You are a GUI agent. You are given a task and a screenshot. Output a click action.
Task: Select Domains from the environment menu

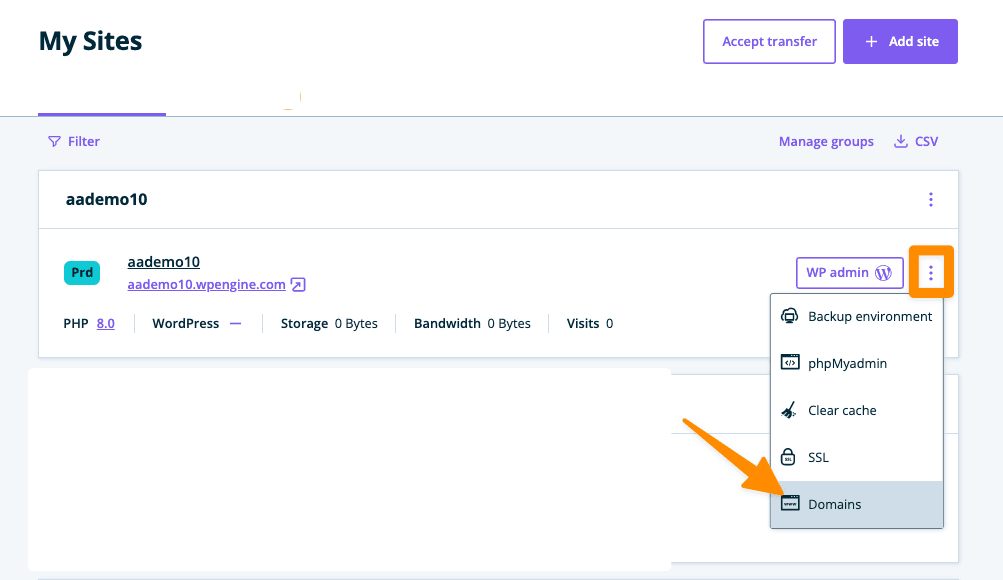(x=834, y=503)
